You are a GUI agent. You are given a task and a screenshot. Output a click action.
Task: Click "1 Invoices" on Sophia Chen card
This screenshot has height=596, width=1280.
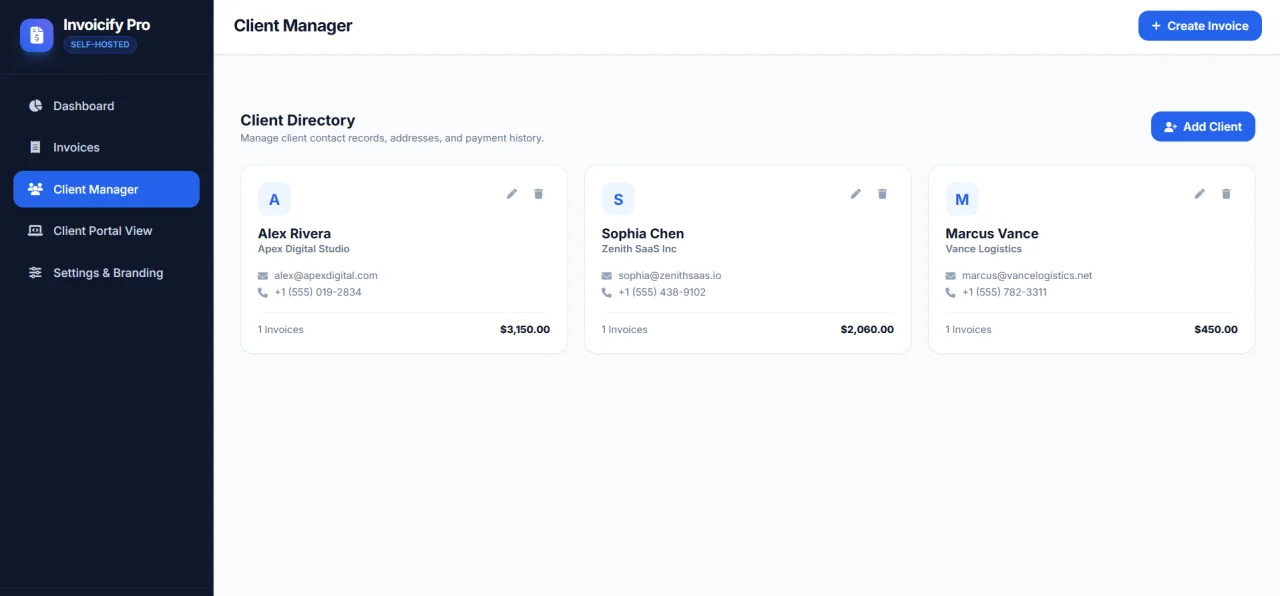[625, 330]
